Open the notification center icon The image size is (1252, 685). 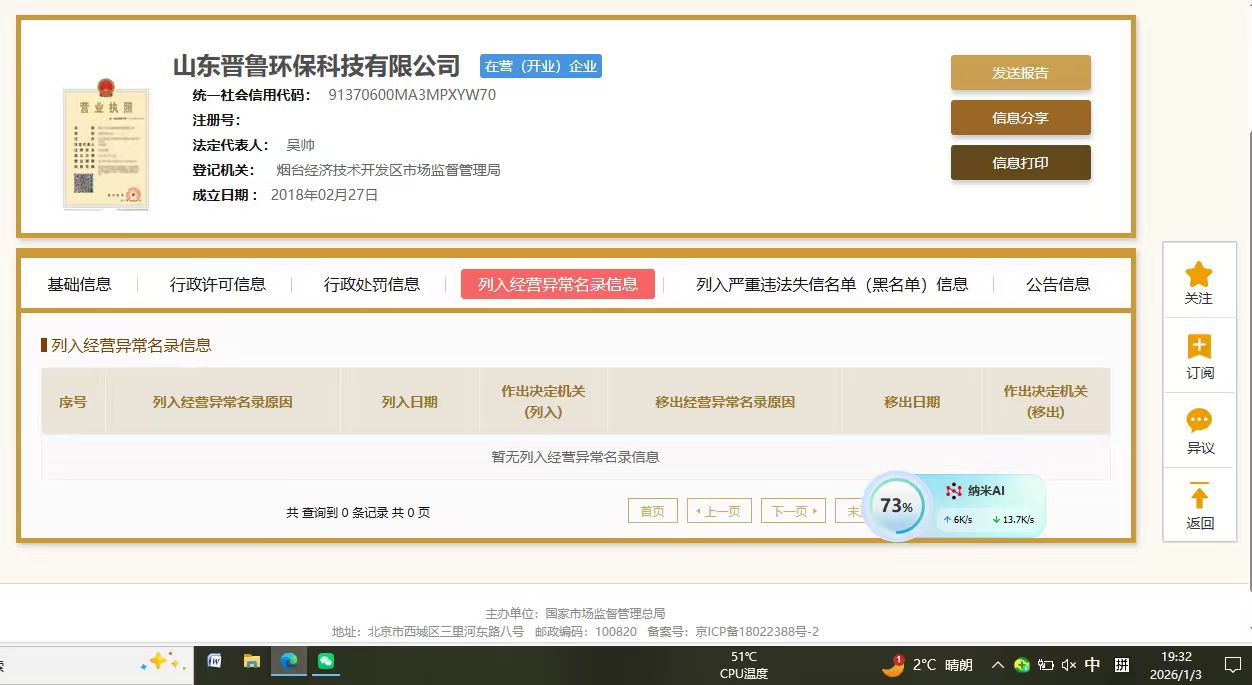pyautogui.click(x=1233, y=665)
